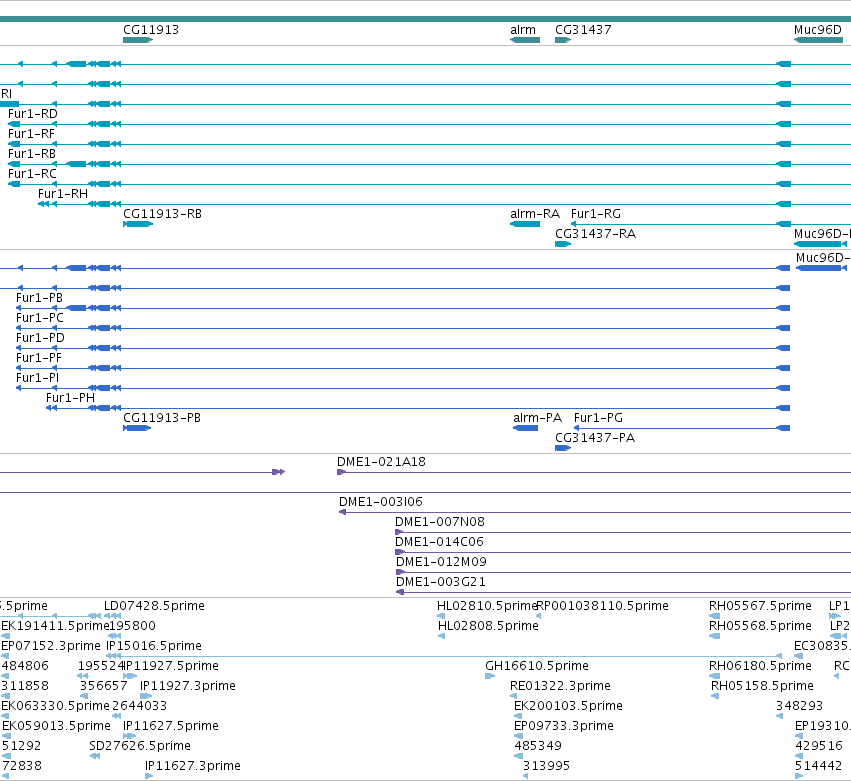851x781 pixels.
Task: Click the Muc96D gene bar
Action: (x=818, y=40)
